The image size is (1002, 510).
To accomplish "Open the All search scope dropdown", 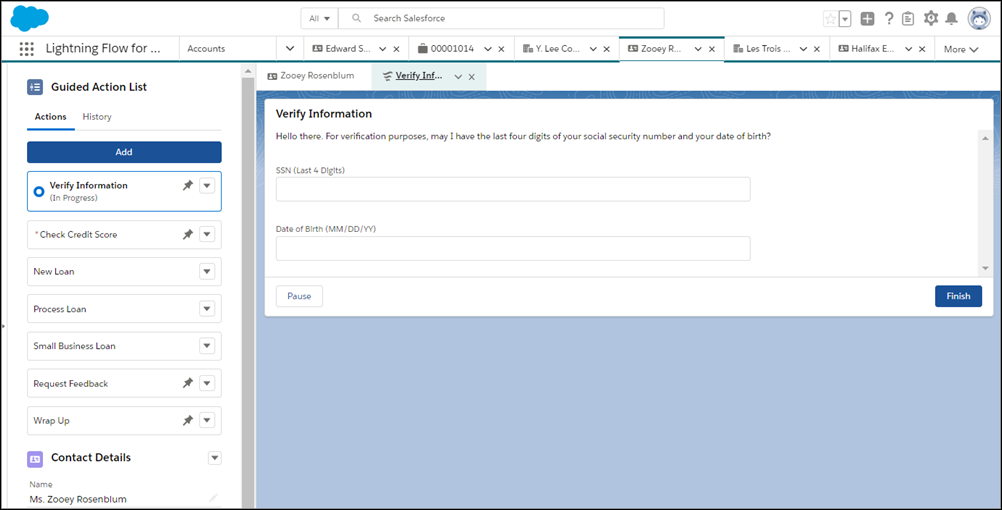I will click(320, 19).
